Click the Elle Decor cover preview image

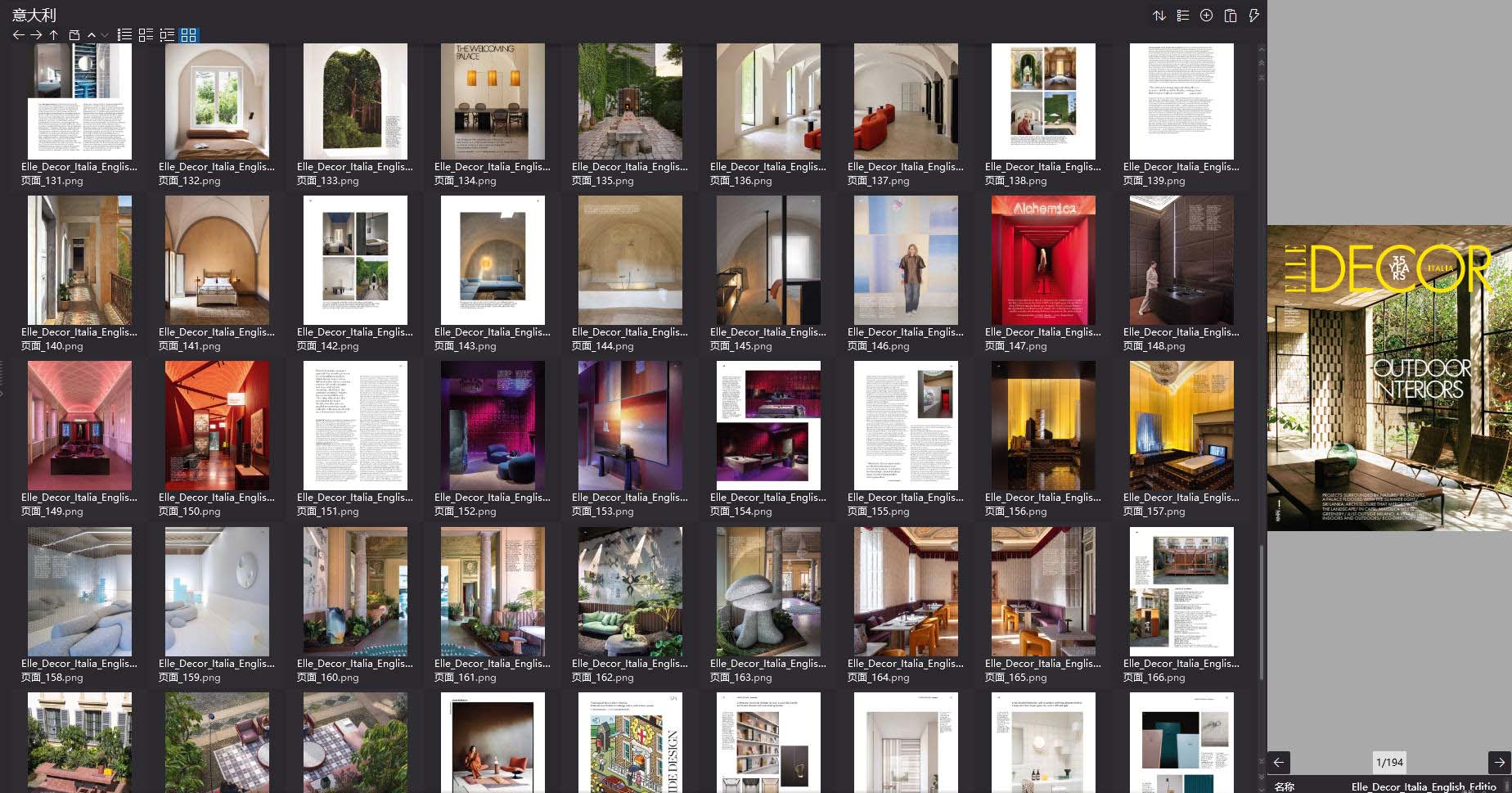point(1389,376)
